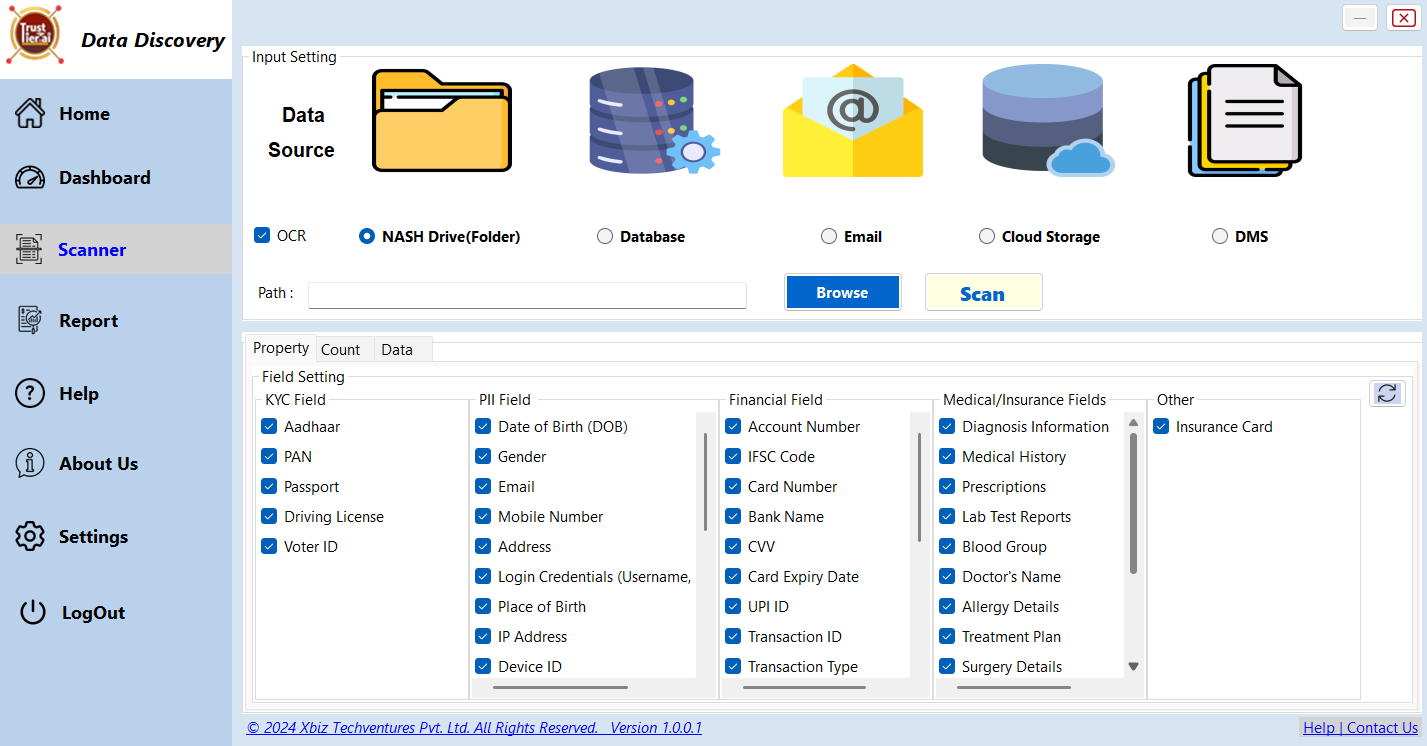Click the email envelope icon
The width and height of the screenshot is (1427, 746).
(852, 122)
